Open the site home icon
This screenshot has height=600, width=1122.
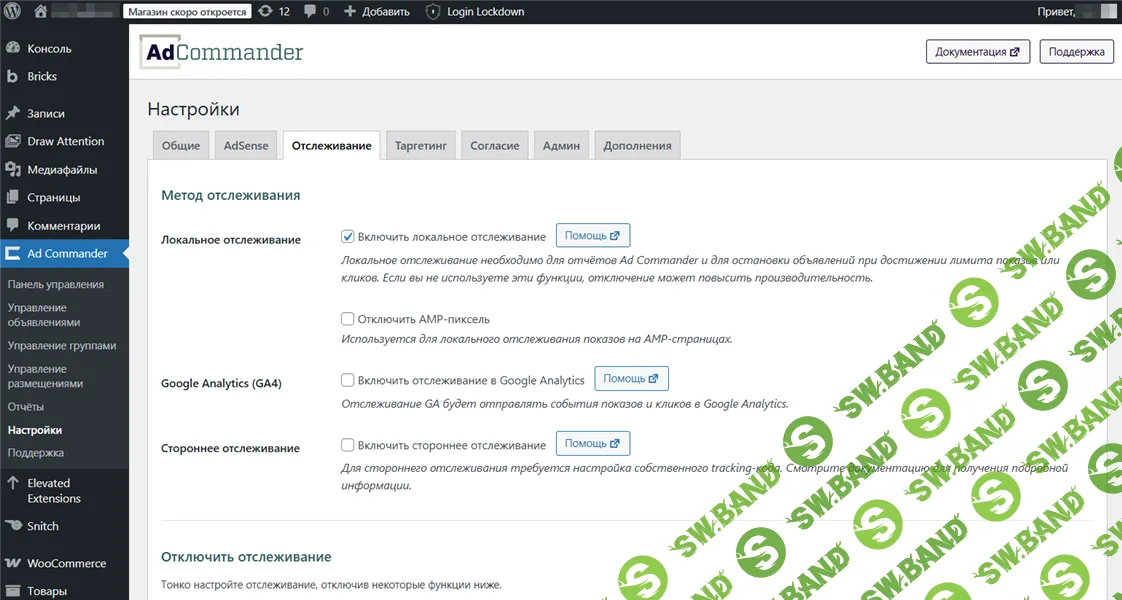pyautogui.click(x=41, y=12)
